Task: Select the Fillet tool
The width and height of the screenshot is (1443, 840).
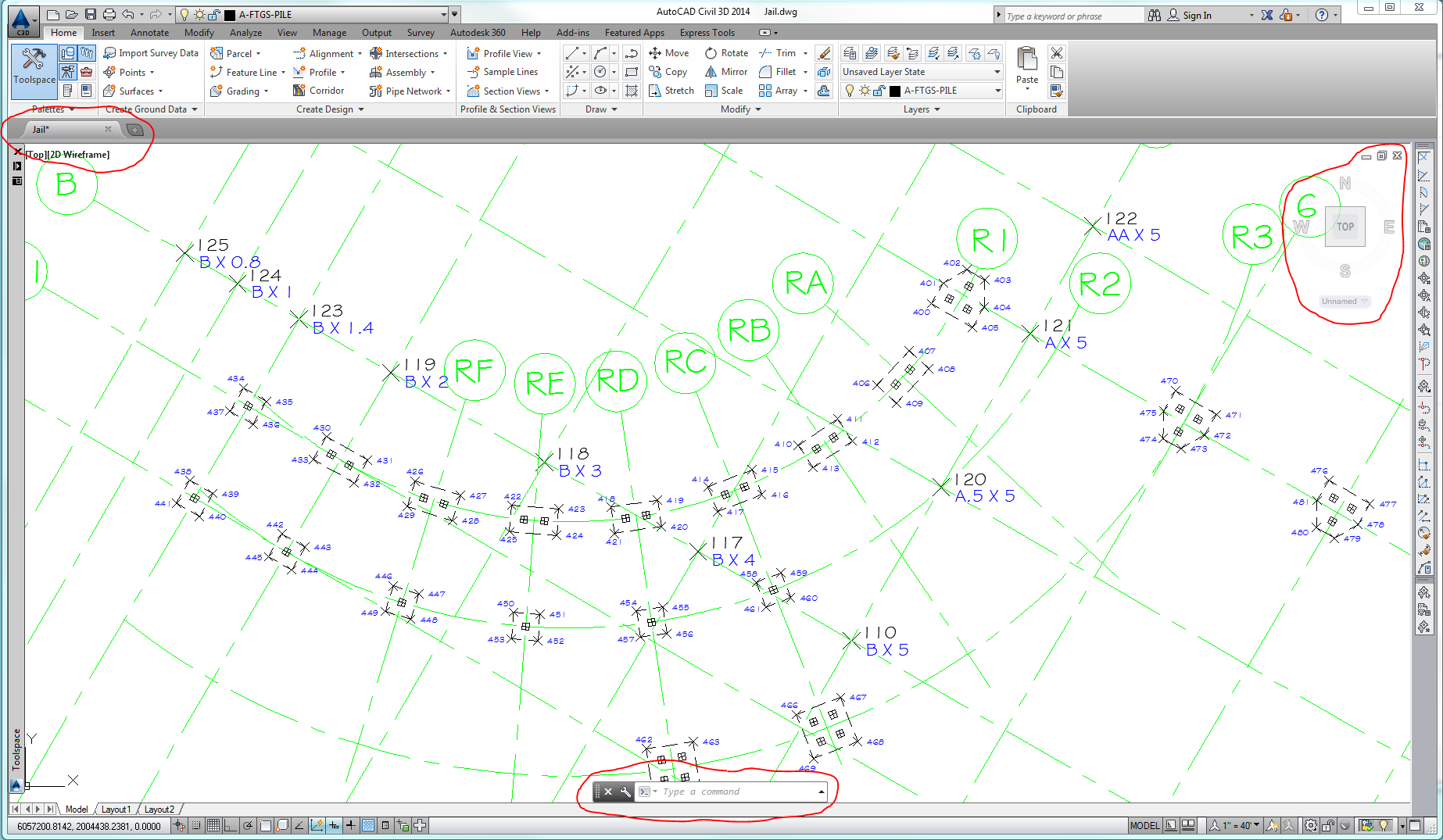Action: point(778,72)
